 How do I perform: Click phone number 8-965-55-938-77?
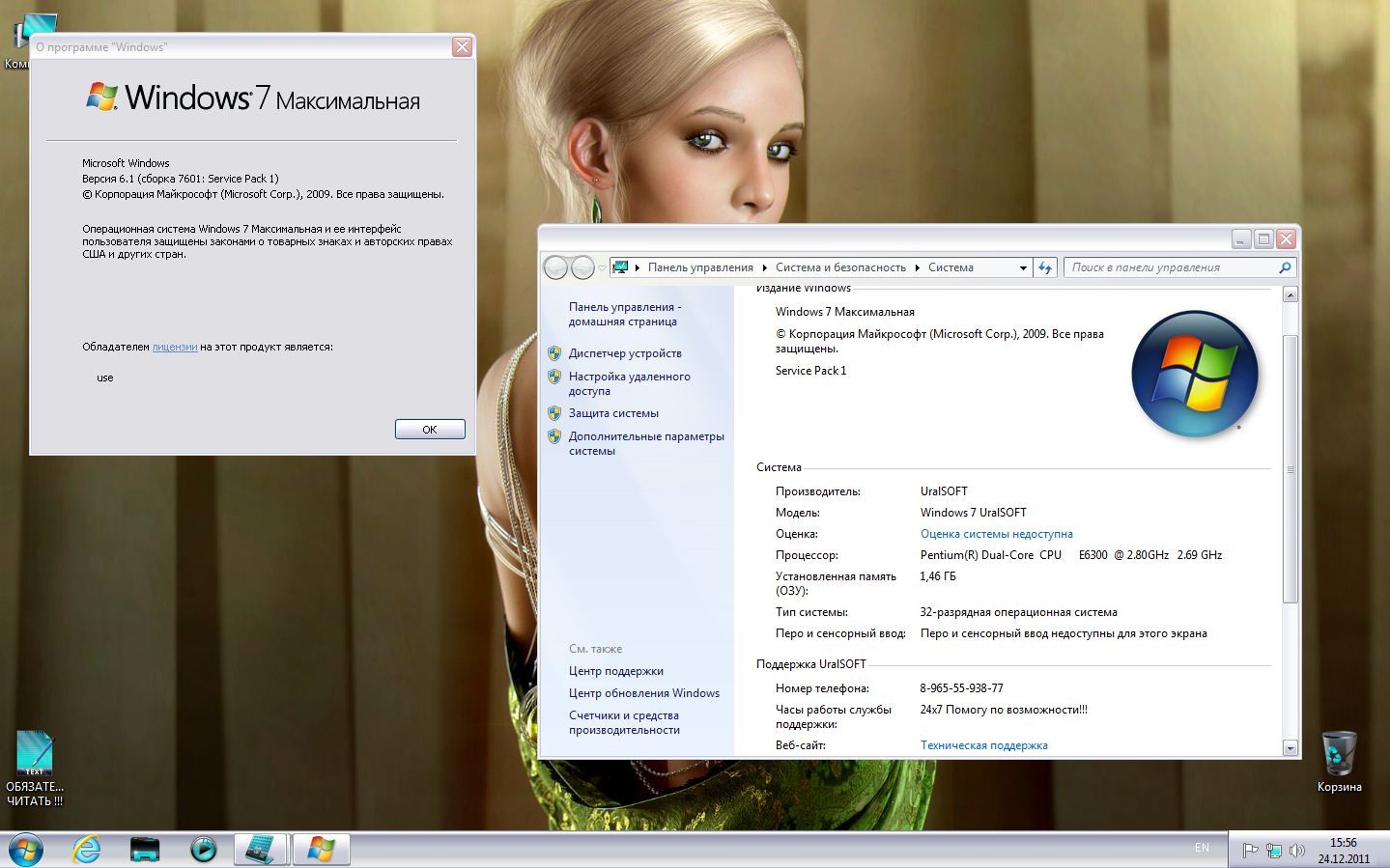click(961, 688)
